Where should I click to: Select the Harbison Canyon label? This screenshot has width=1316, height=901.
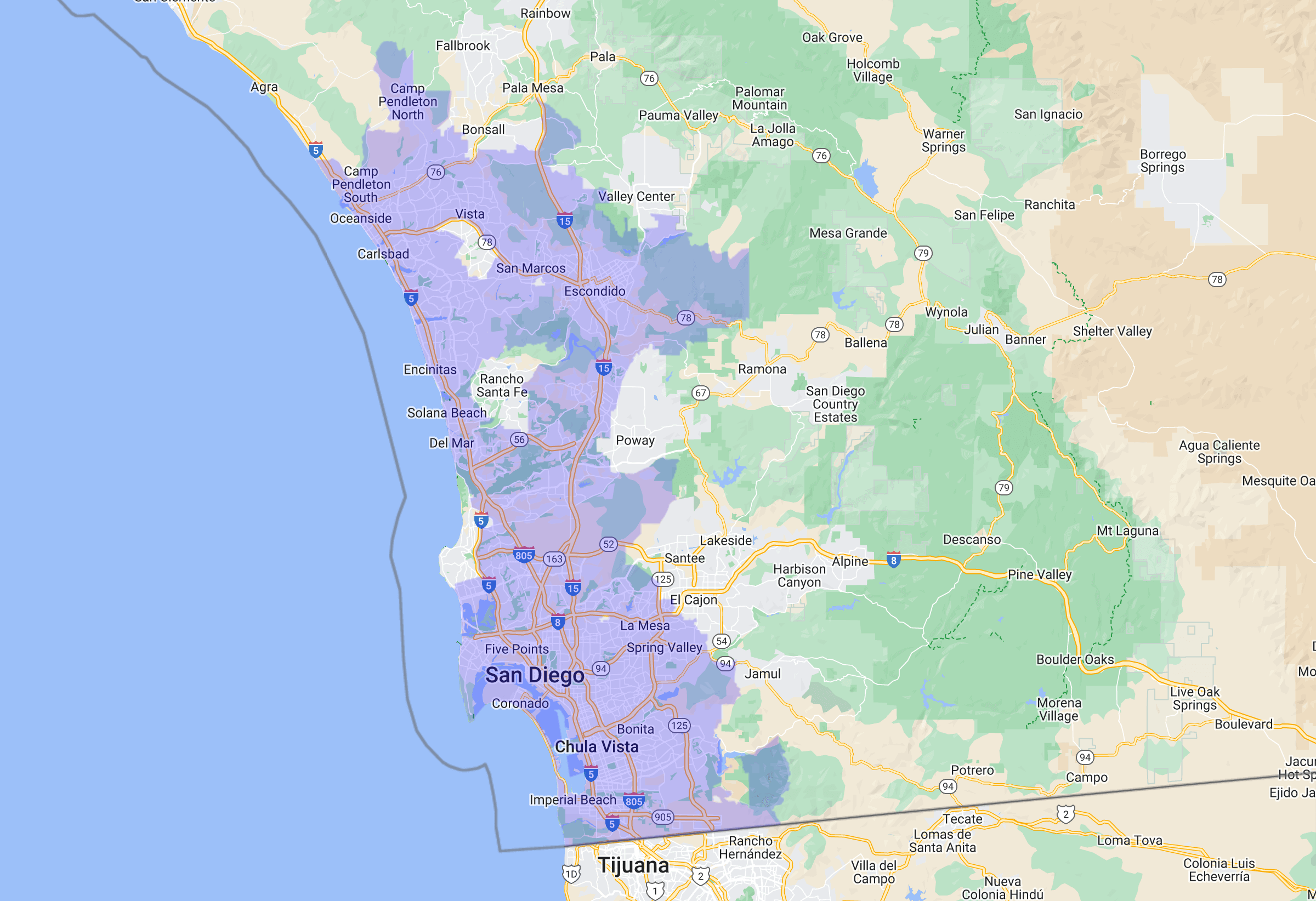[799, 575]
